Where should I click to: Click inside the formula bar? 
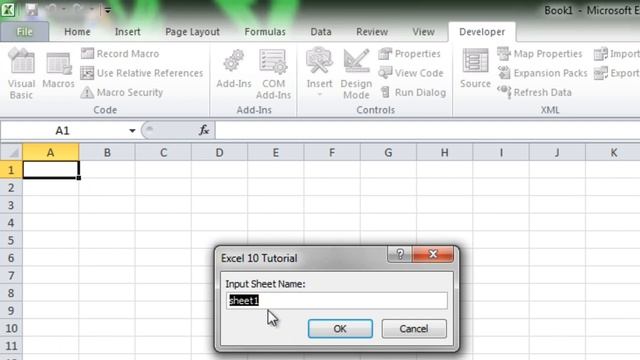click(x=427, y=131)
